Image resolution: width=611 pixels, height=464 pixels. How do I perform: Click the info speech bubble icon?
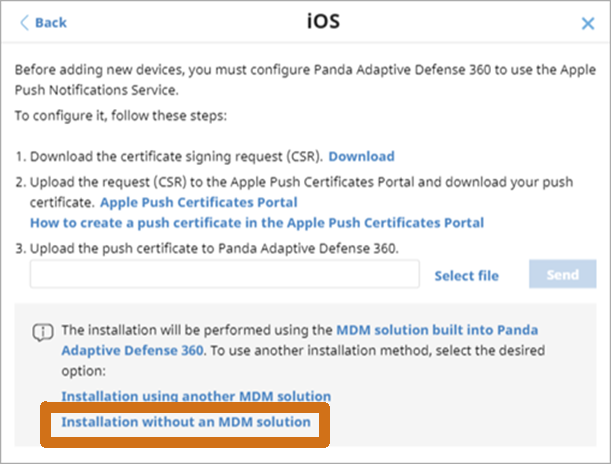(43, 332)
